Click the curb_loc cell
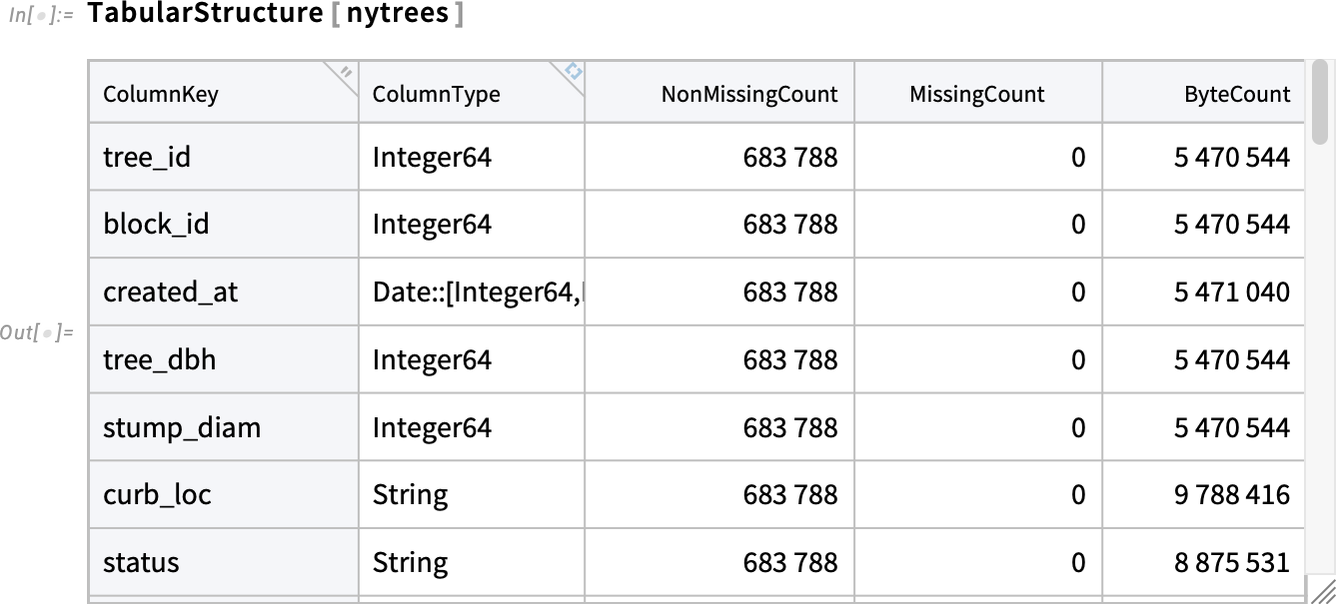This screenshot has width=1336, height=604. point(223,494)
